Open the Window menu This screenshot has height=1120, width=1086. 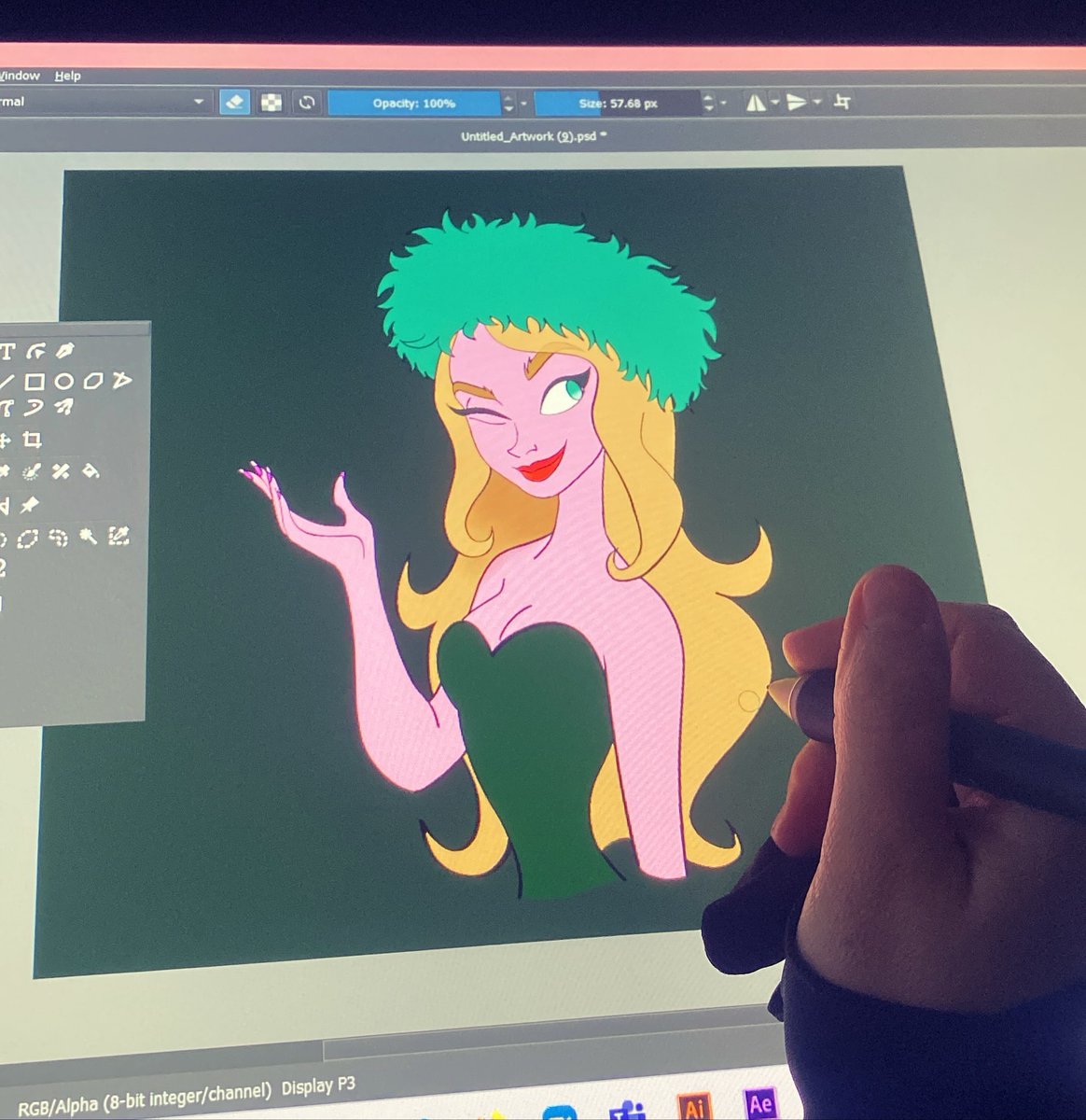[x=20, y=76]
